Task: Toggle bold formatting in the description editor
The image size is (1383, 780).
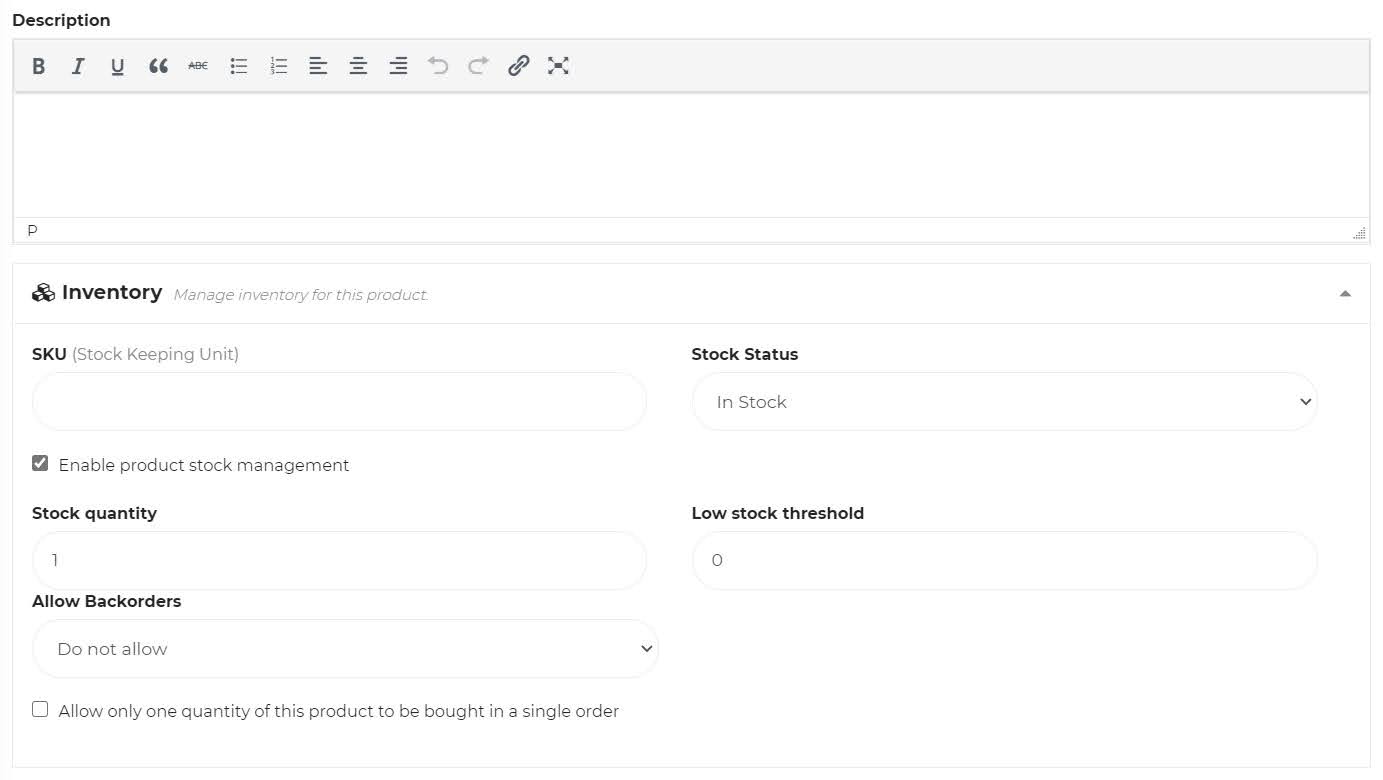Action: point(39,66)
